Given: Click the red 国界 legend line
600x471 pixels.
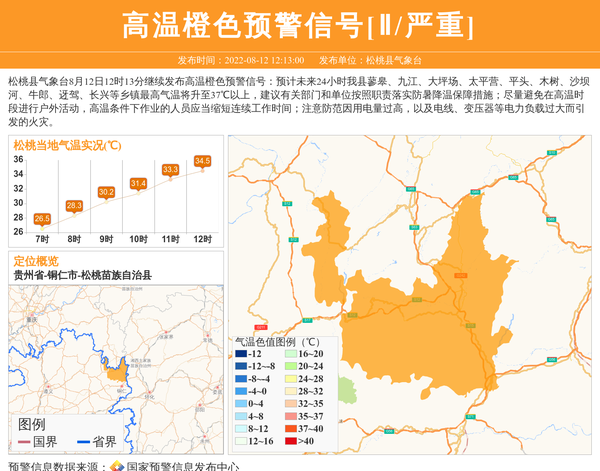Looking at the screenshot, I should tap(23, 442).
